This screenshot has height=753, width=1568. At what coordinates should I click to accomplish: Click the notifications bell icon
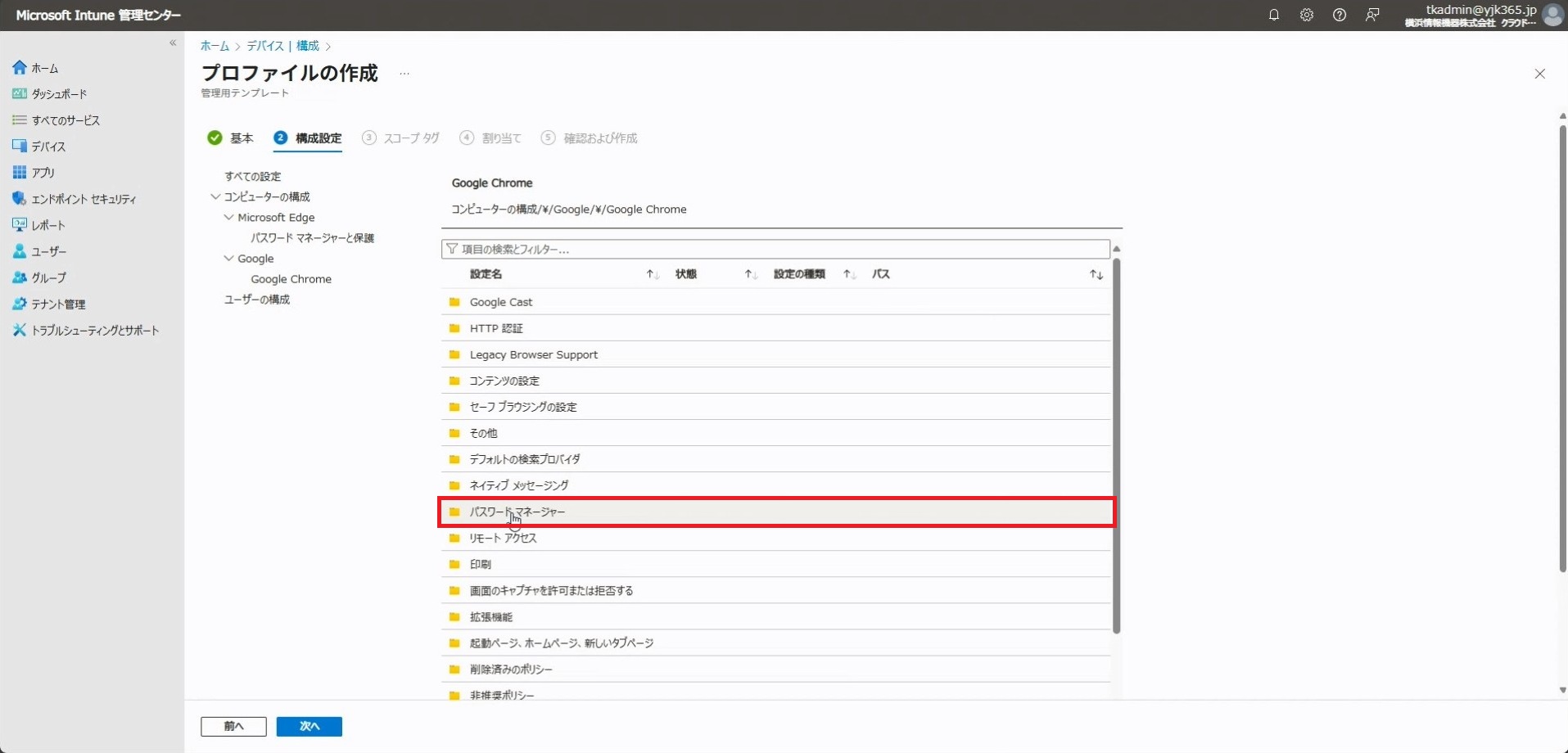pyautogui.click(x=1273, y=15)
